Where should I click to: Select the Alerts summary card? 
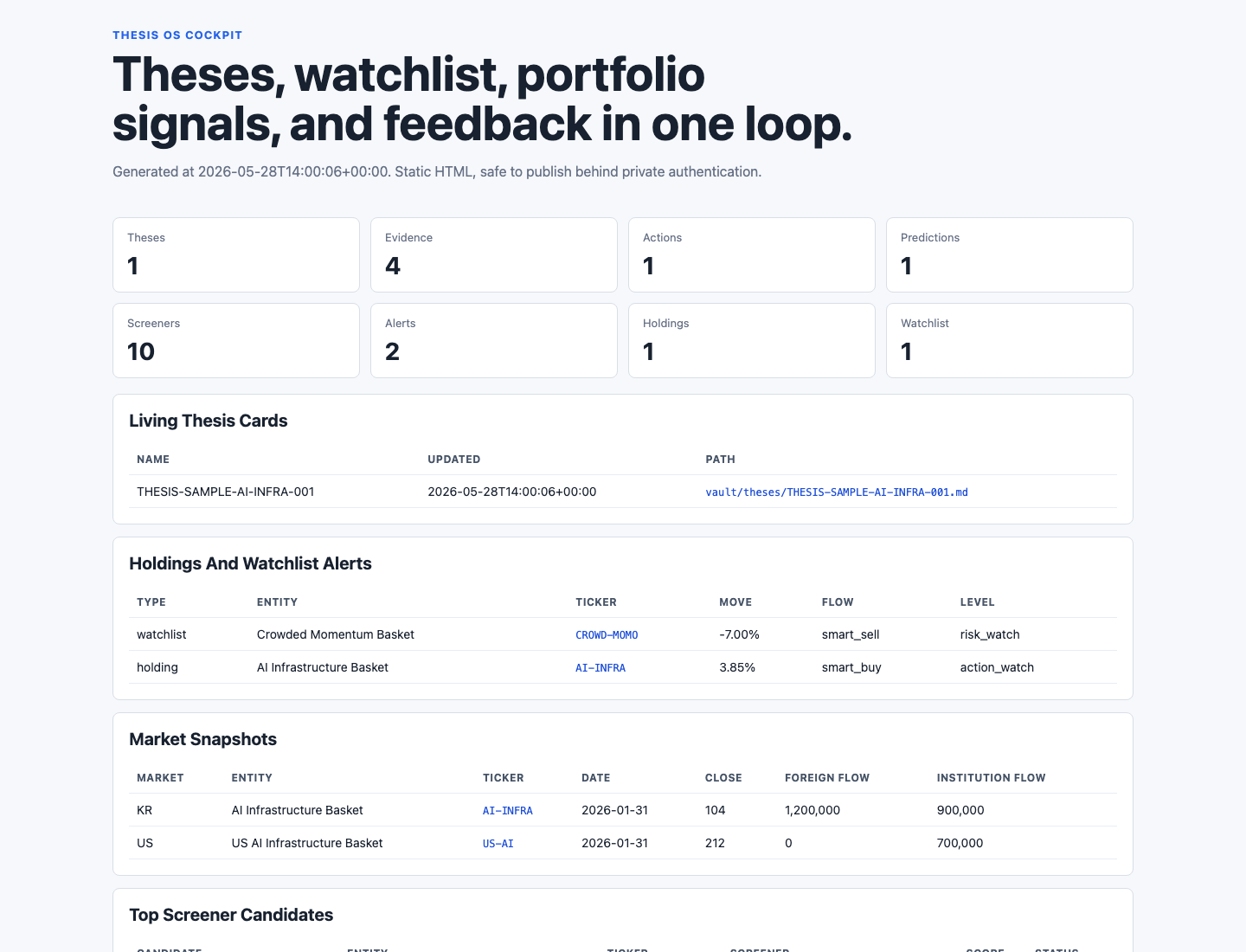[494, 340]
